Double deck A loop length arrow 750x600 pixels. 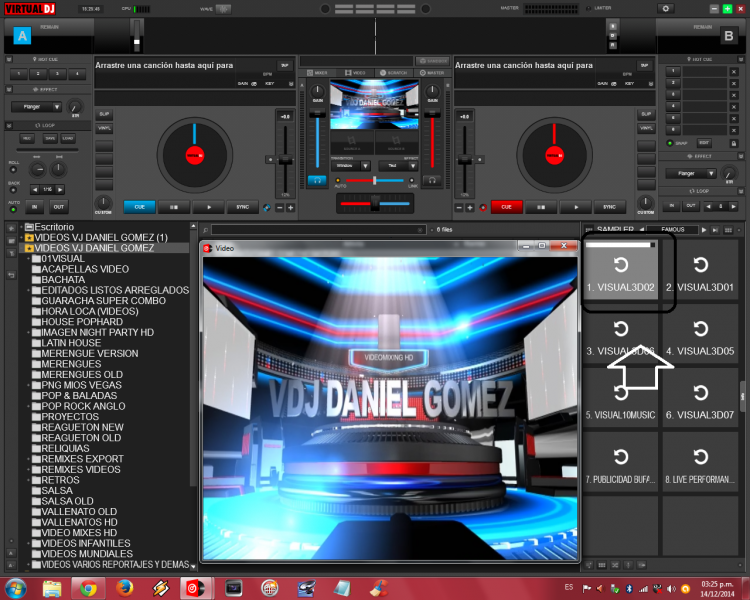(60, 189)
